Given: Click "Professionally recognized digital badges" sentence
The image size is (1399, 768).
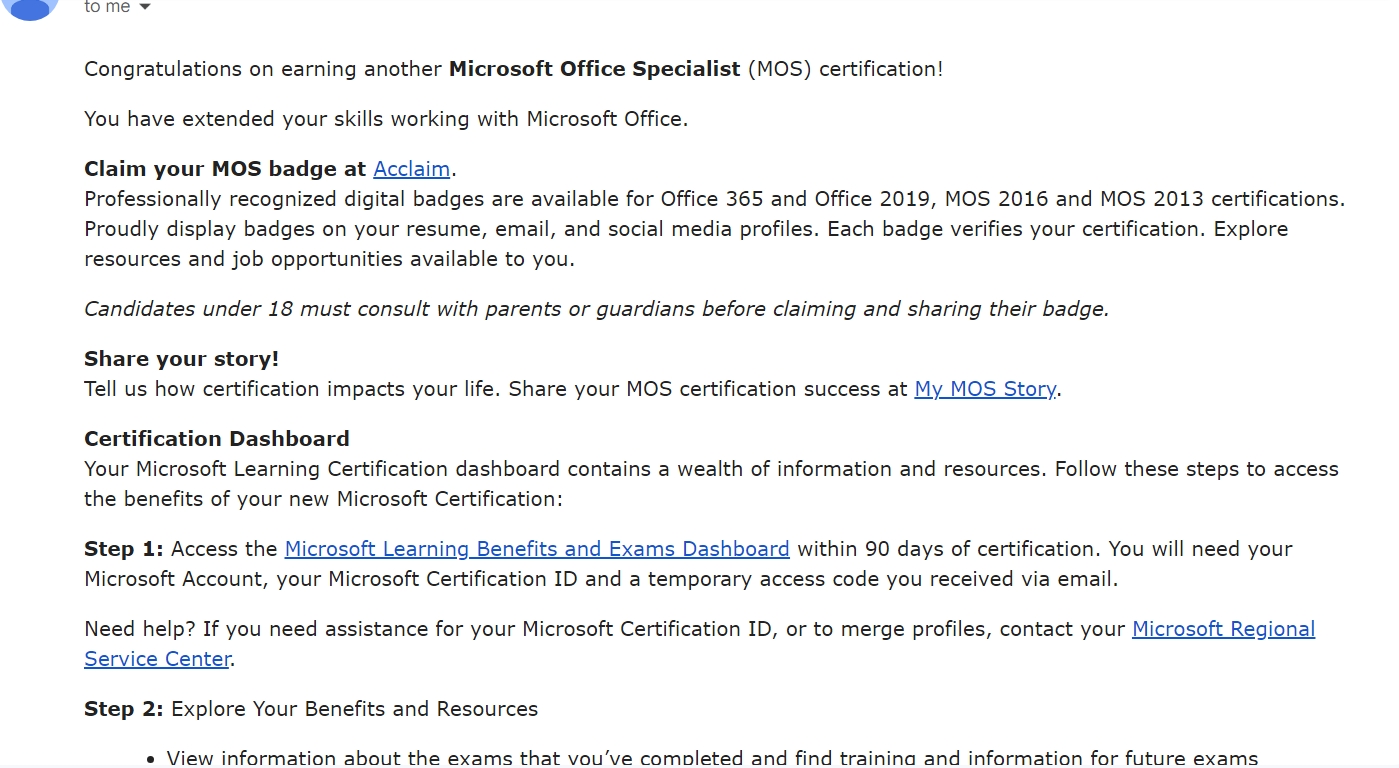Looking at the screenshot, I should (x=714, y=199).
